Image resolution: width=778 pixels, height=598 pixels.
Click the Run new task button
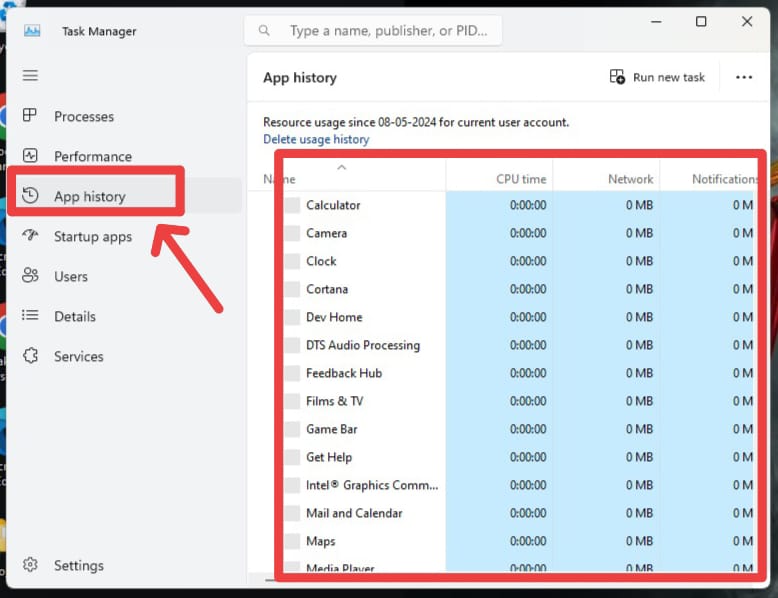[657, 77]
